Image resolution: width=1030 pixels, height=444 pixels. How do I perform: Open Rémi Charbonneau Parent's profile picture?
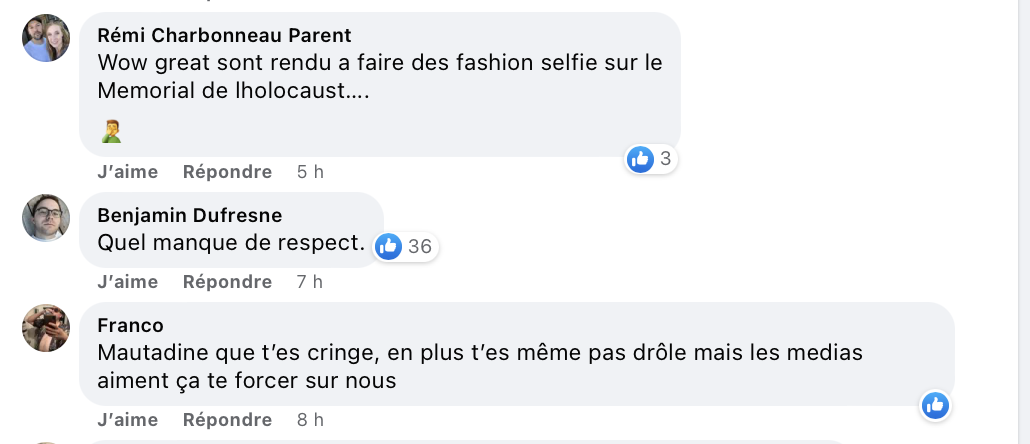[x=46, y=38]
